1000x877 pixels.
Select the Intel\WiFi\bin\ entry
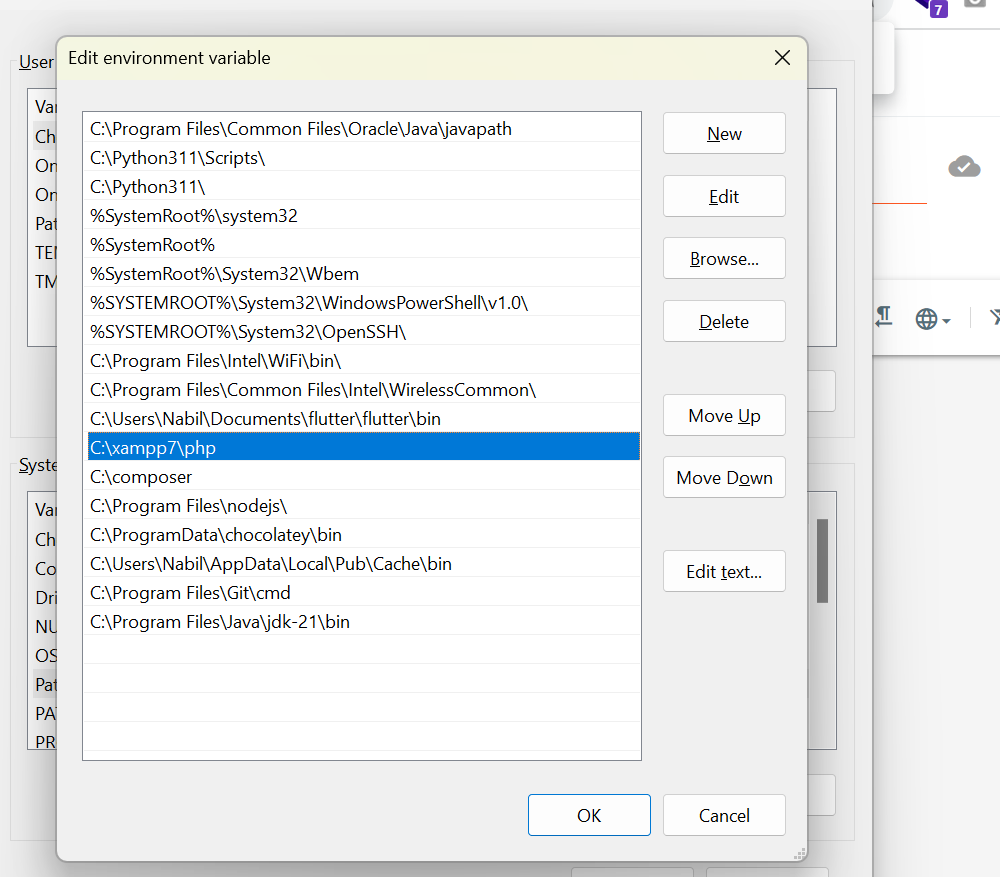coord(364,361)
